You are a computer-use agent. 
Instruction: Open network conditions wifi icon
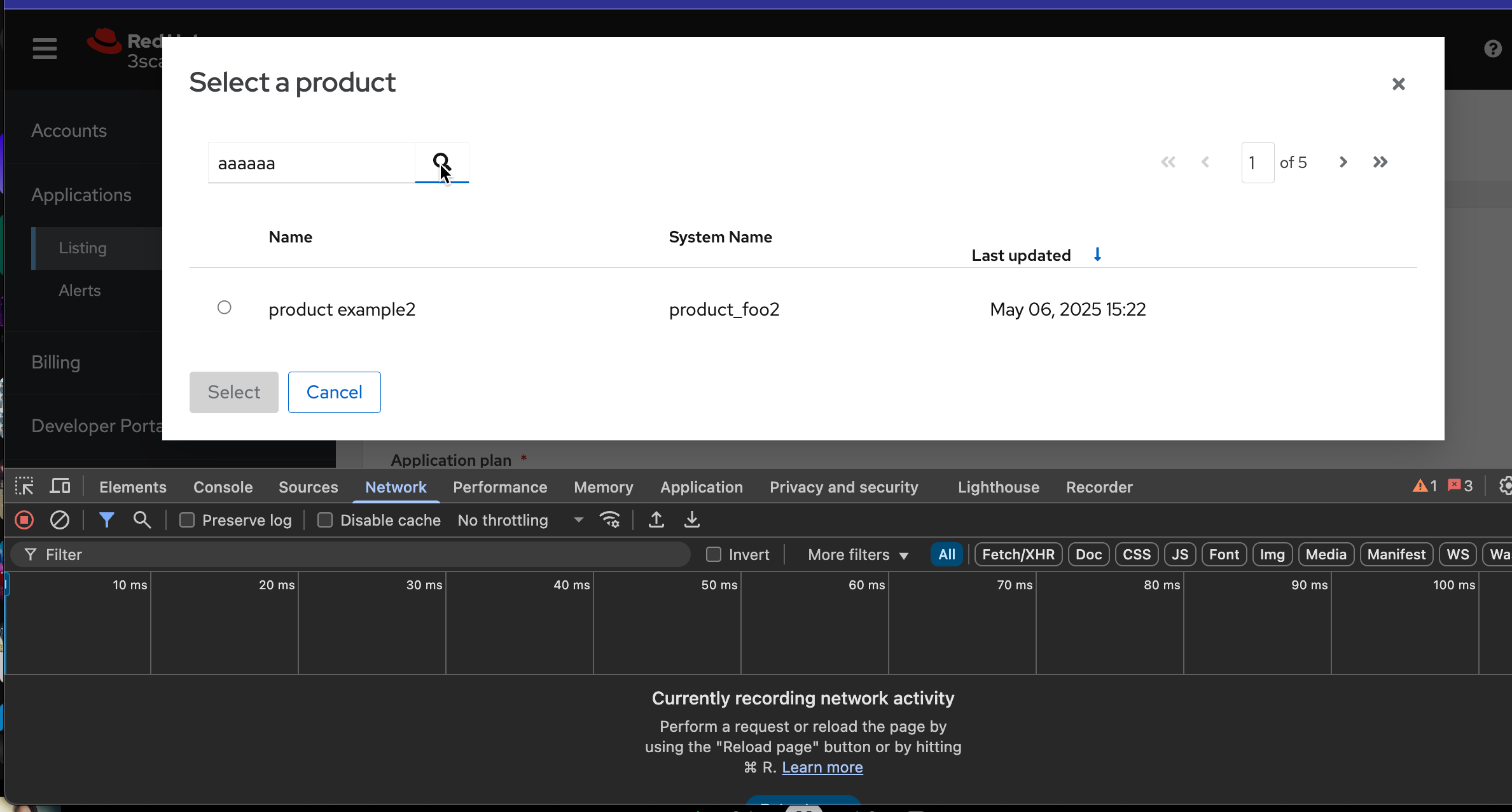(x=610, y=521)
